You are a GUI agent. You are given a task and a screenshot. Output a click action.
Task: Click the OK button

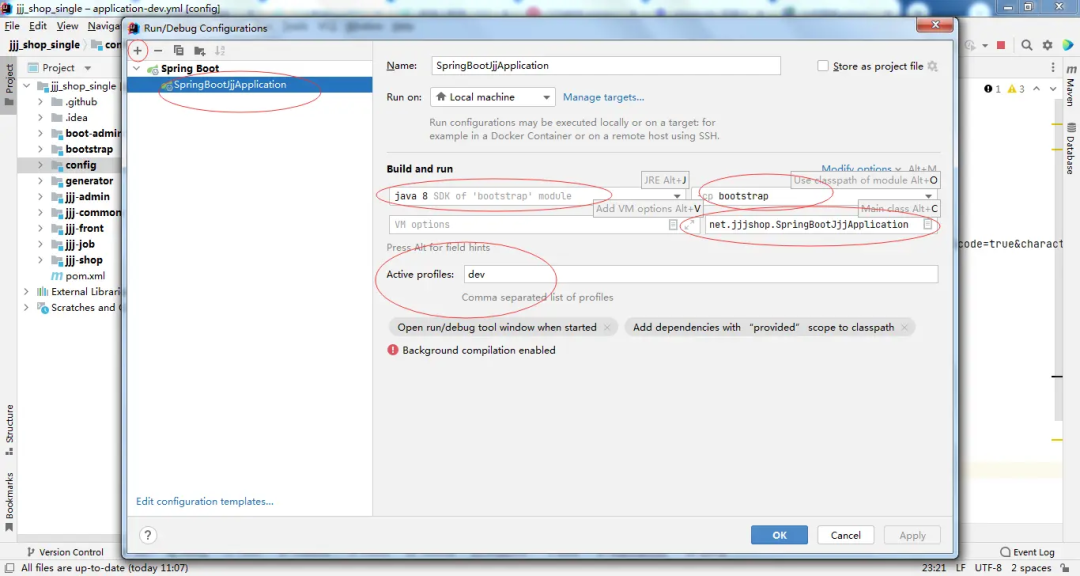tap(779, 535)
